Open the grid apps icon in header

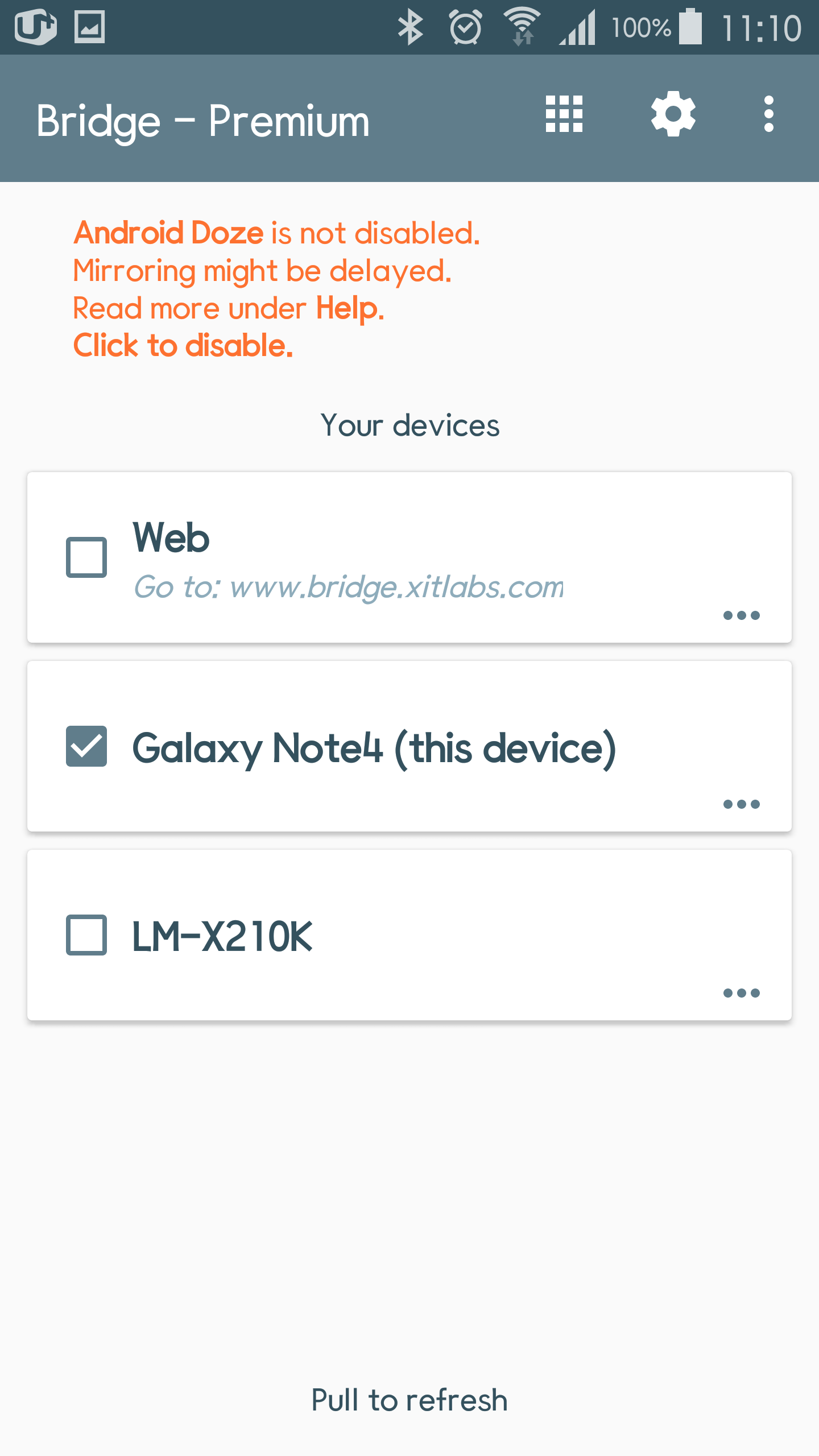pyautogui.click(x=564, y=114)
